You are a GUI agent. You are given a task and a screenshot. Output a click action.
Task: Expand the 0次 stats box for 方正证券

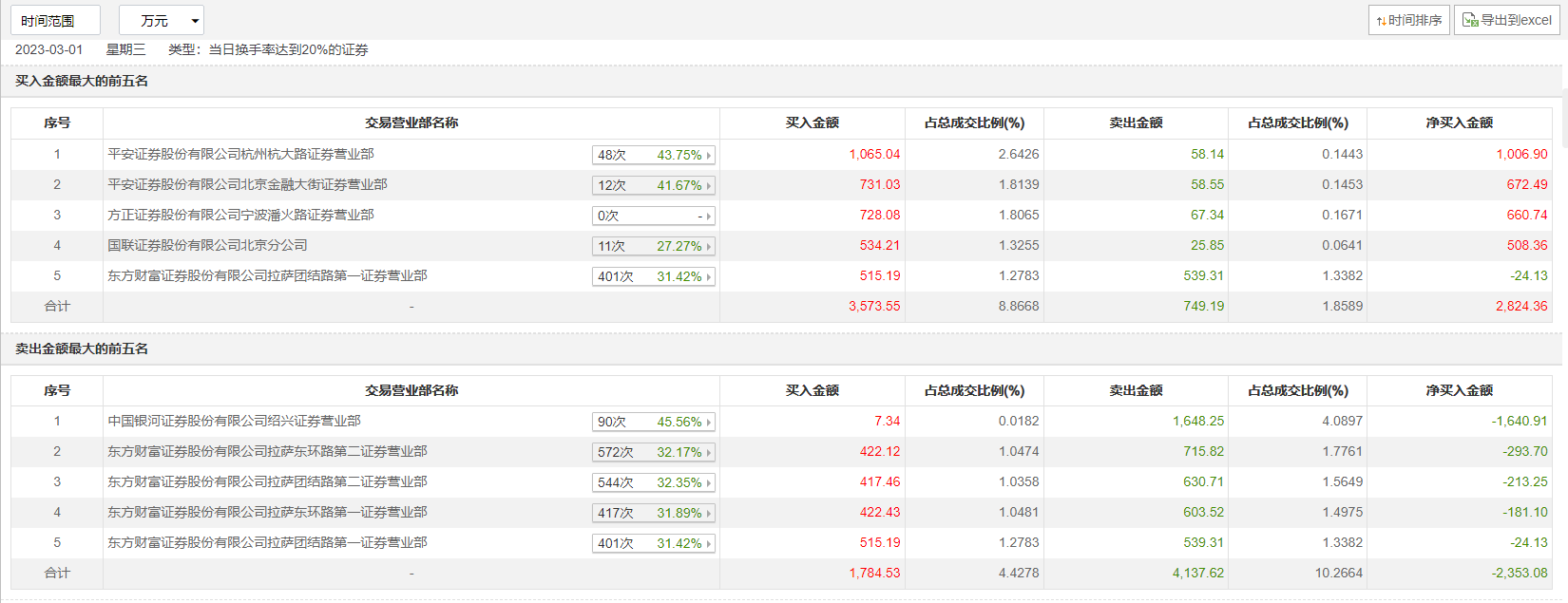tap(653, 216)
